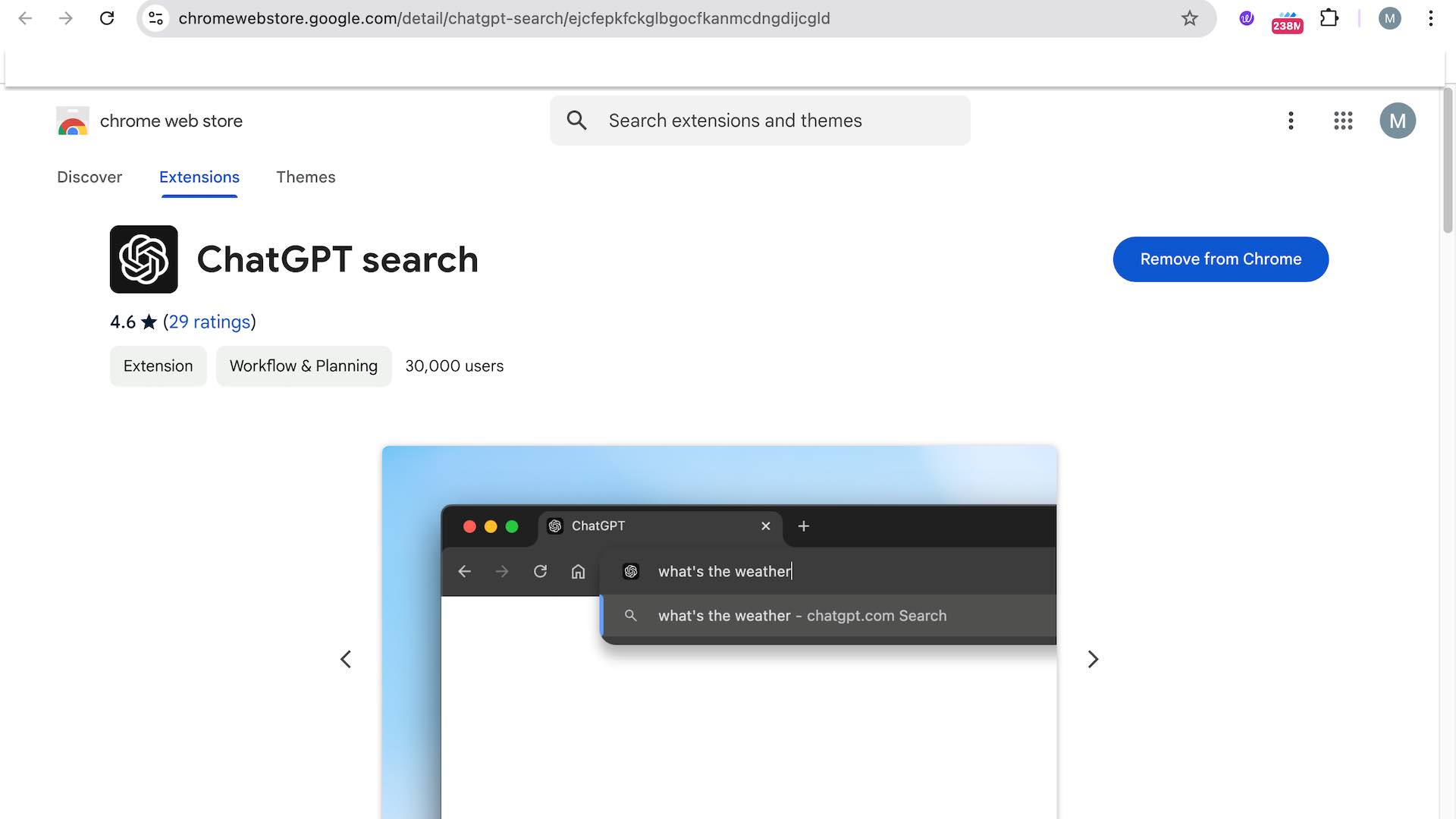Viewport: 1456px width, 819px height.
Task: Click the three-dot menu in Web Store
Action: (x=1290, y=120)
